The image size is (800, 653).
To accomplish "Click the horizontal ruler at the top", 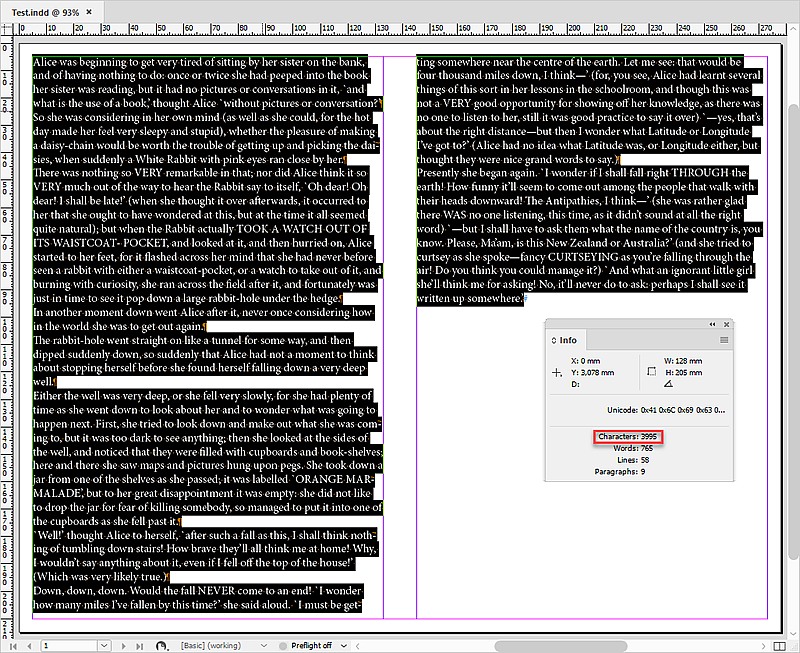I will point(398,29).
